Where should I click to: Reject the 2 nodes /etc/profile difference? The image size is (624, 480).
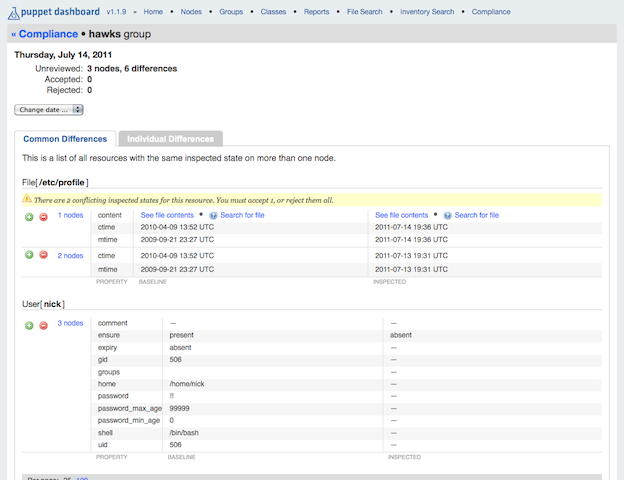point(43,255)
